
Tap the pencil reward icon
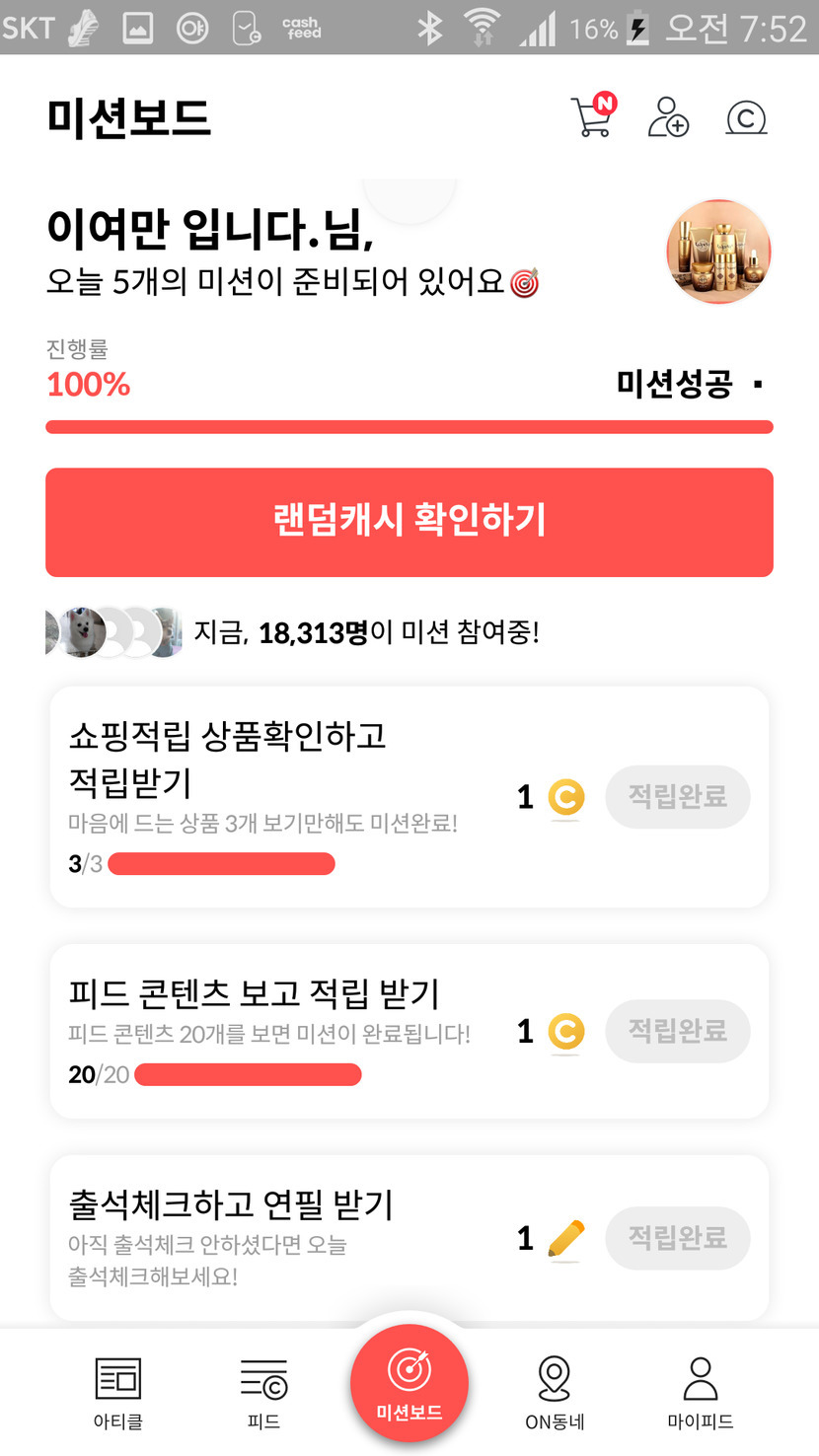pos(565,1239)
